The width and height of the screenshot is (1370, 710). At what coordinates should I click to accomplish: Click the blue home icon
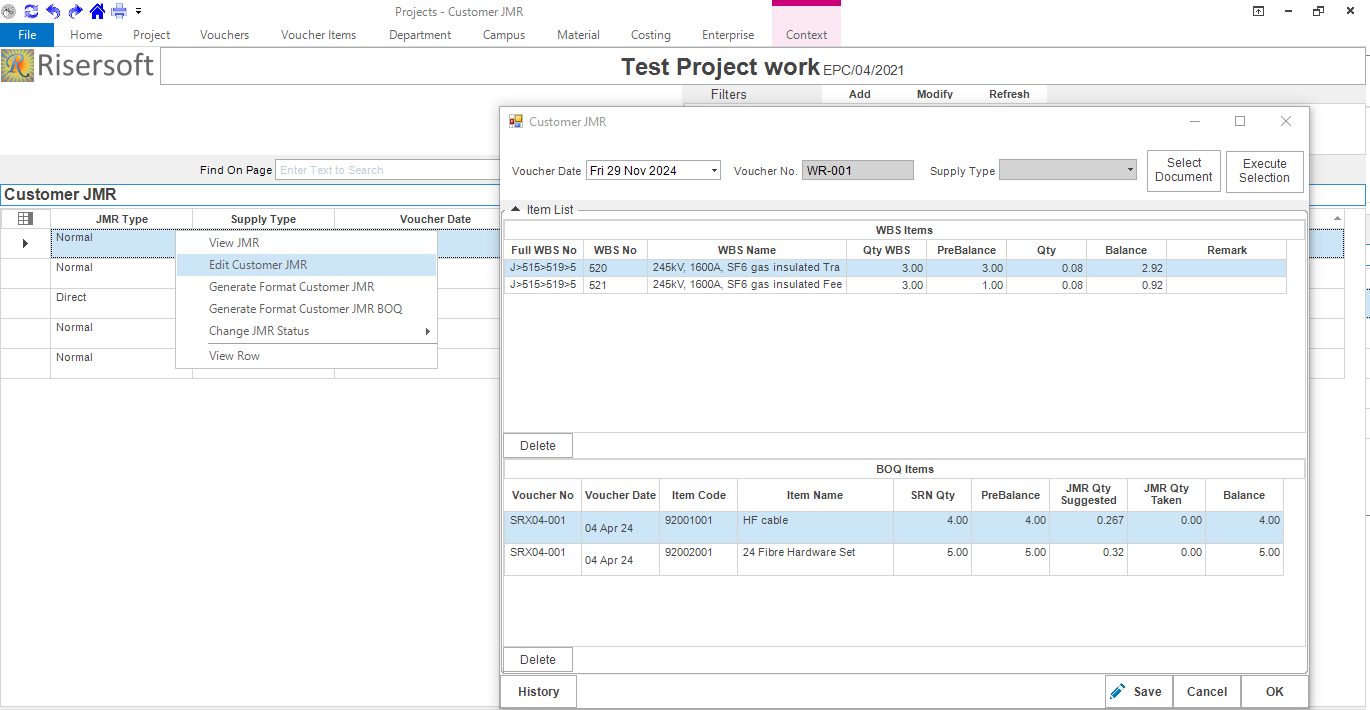point(97,11)
